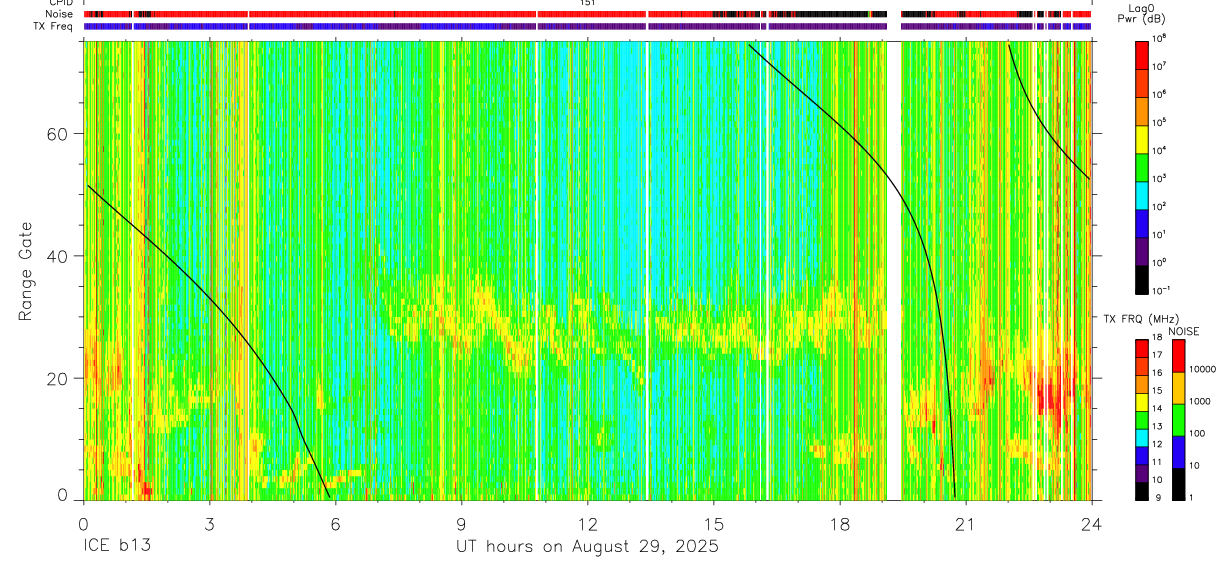
Task: Click the x-axis tick label '9'
Action: (x=461, y=524)
